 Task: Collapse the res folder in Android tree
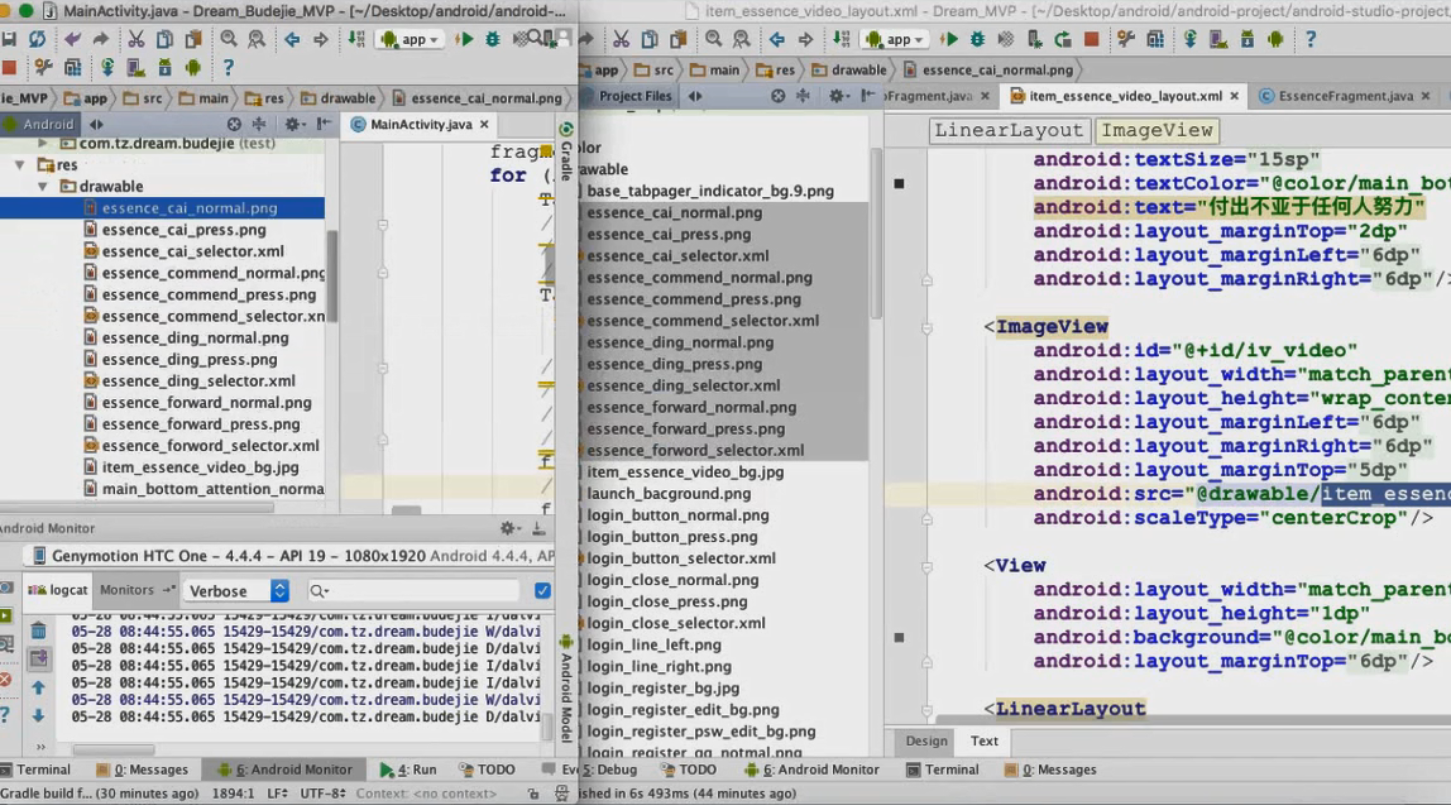coord(19,164)
